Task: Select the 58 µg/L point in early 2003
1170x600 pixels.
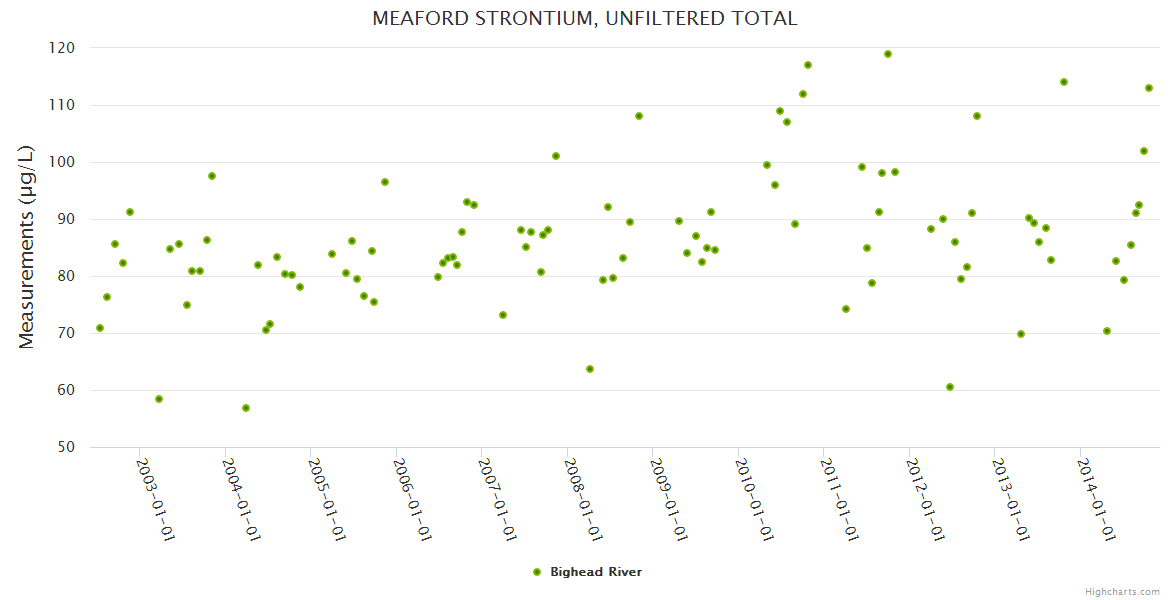Action: tap(159, 399)
